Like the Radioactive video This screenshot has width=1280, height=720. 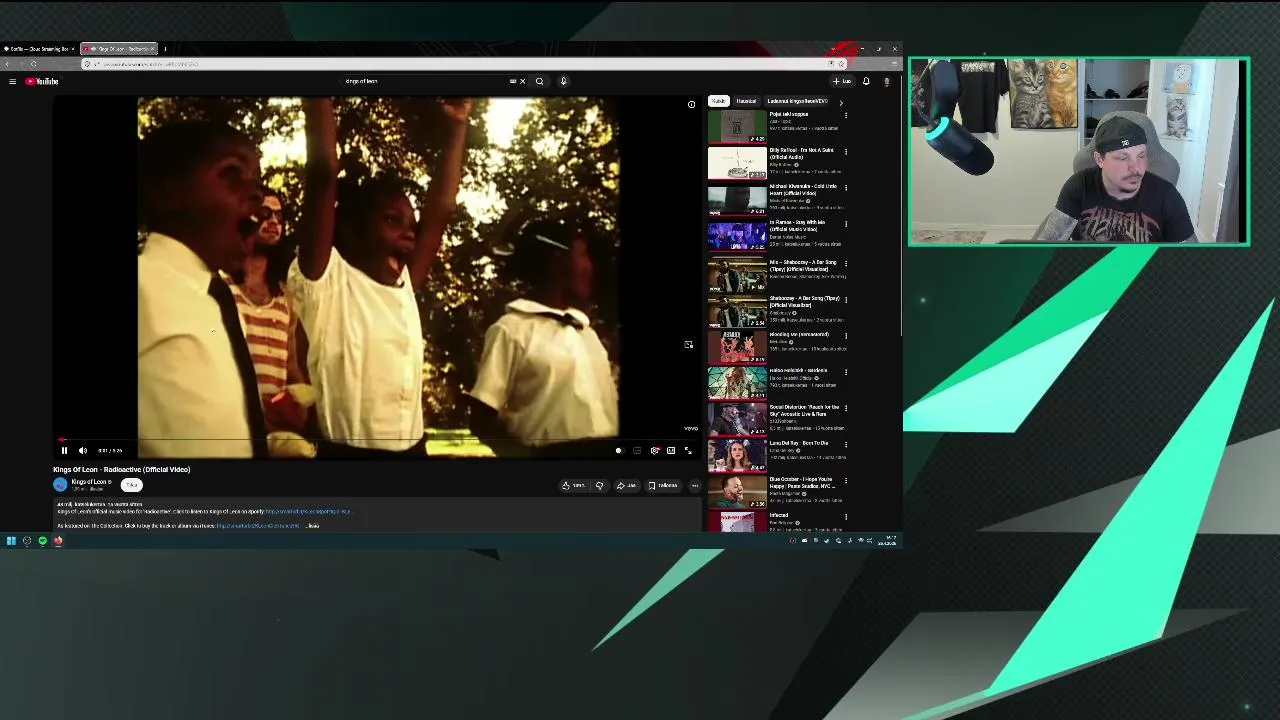click(574, 486)
